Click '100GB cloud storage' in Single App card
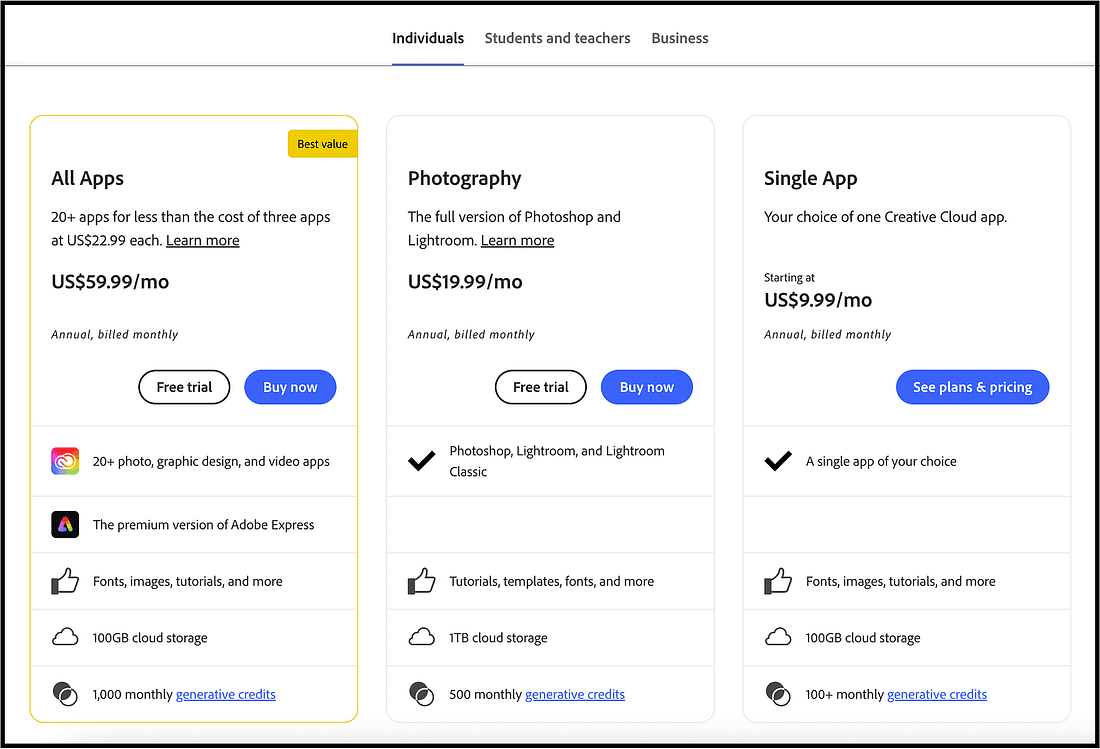Image resolution: width=1100 pixels, height=749 pixels. [863, 638]
